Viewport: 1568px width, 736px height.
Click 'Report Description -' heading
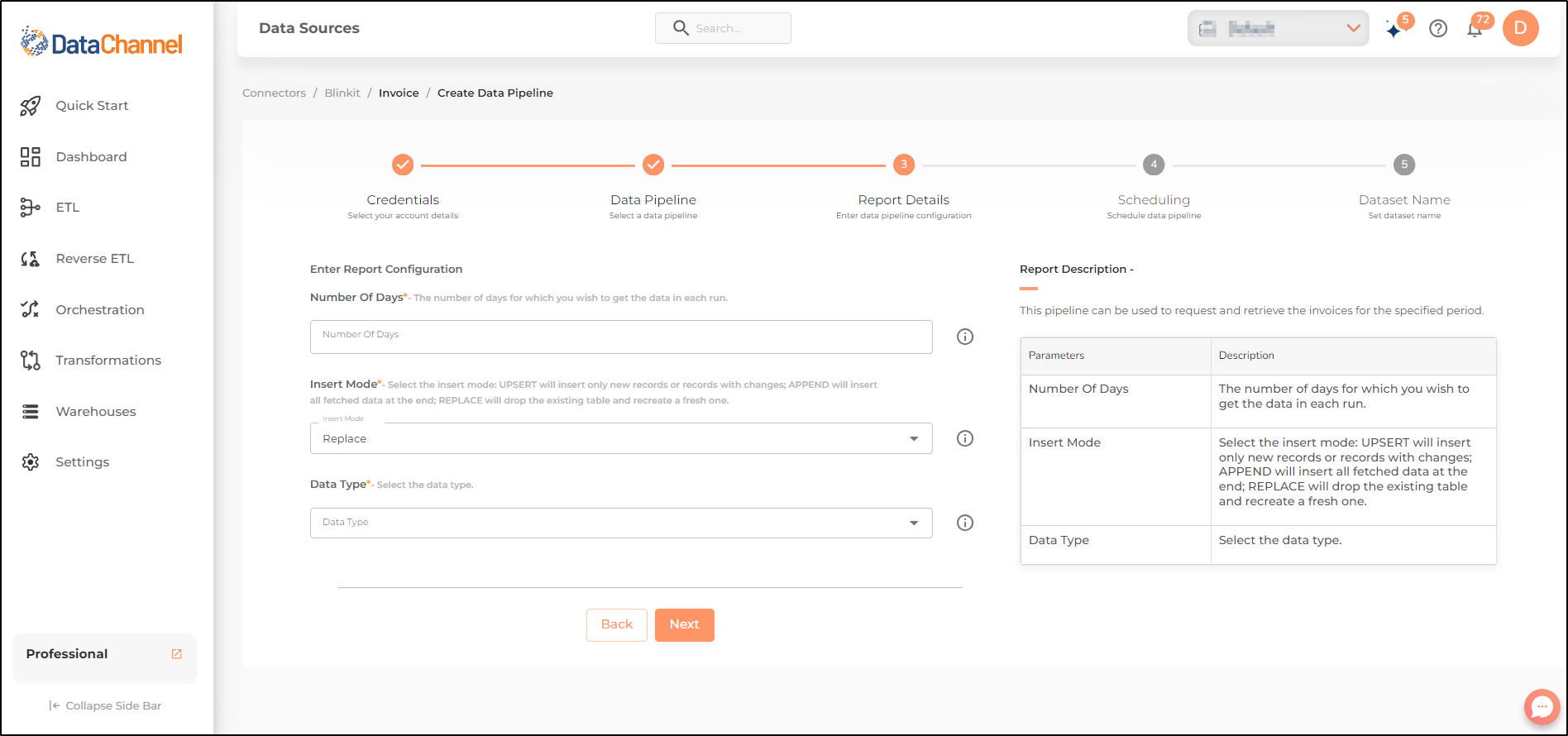(x=1077, y=270)
